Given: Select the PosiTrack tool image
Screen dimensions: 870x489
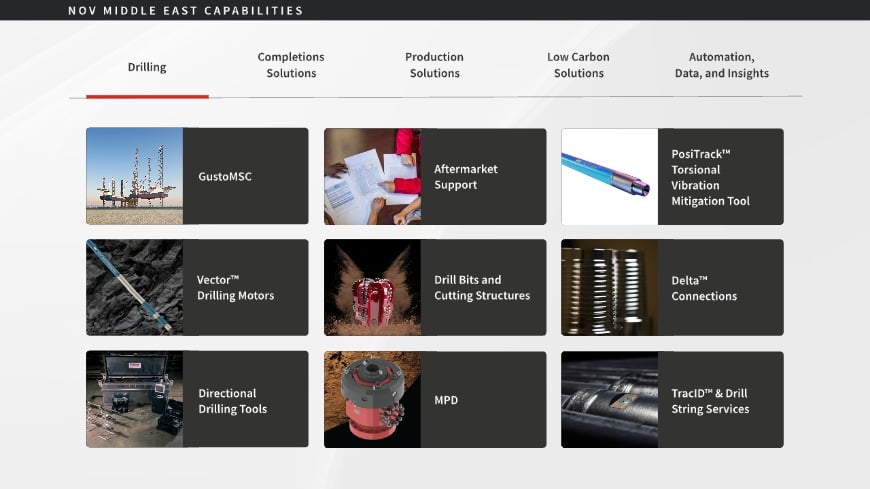Looking at the screenshot, I should [609, 176].
